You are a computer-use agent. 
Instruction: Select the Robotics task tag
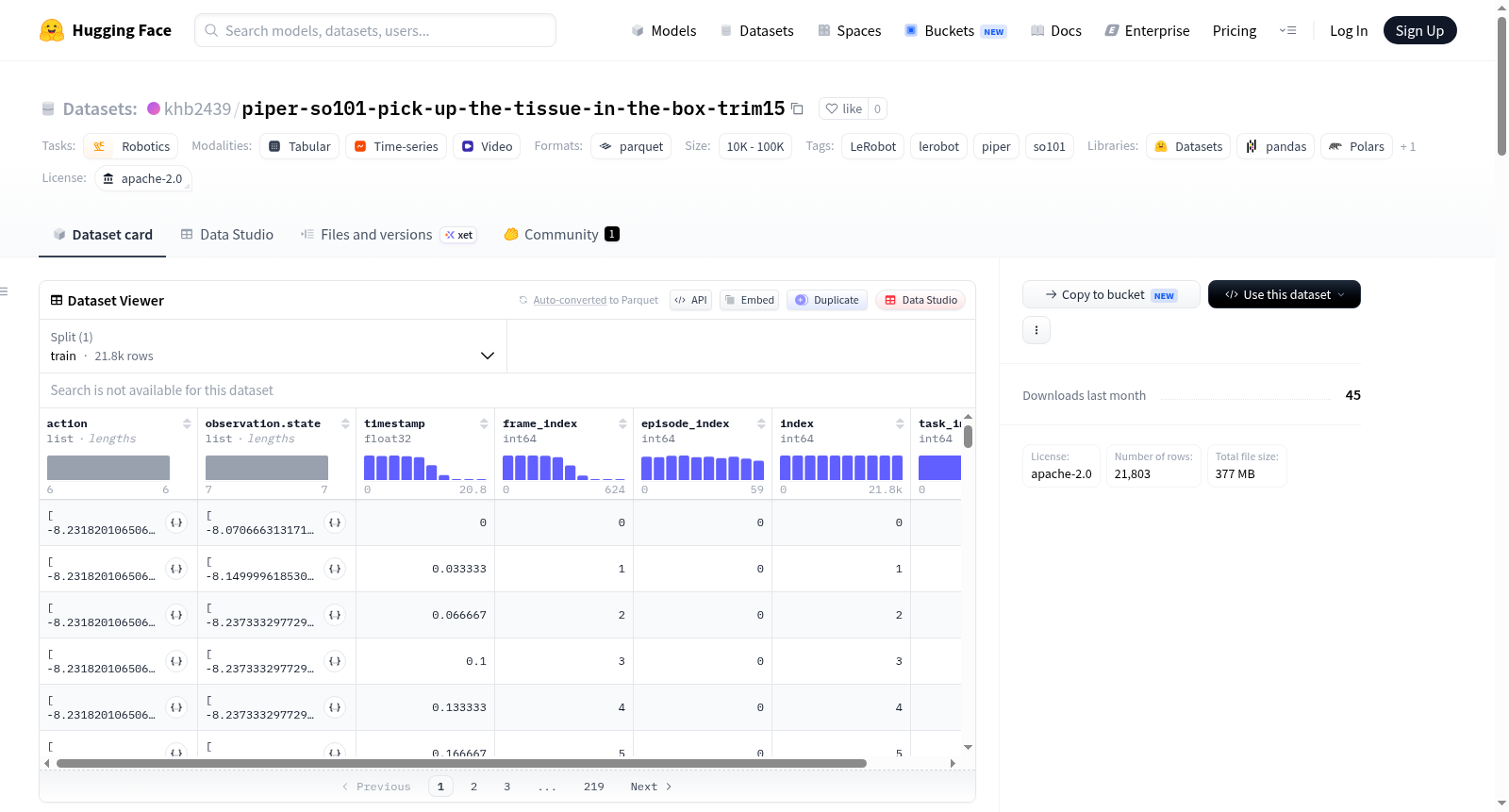[131, 146]
